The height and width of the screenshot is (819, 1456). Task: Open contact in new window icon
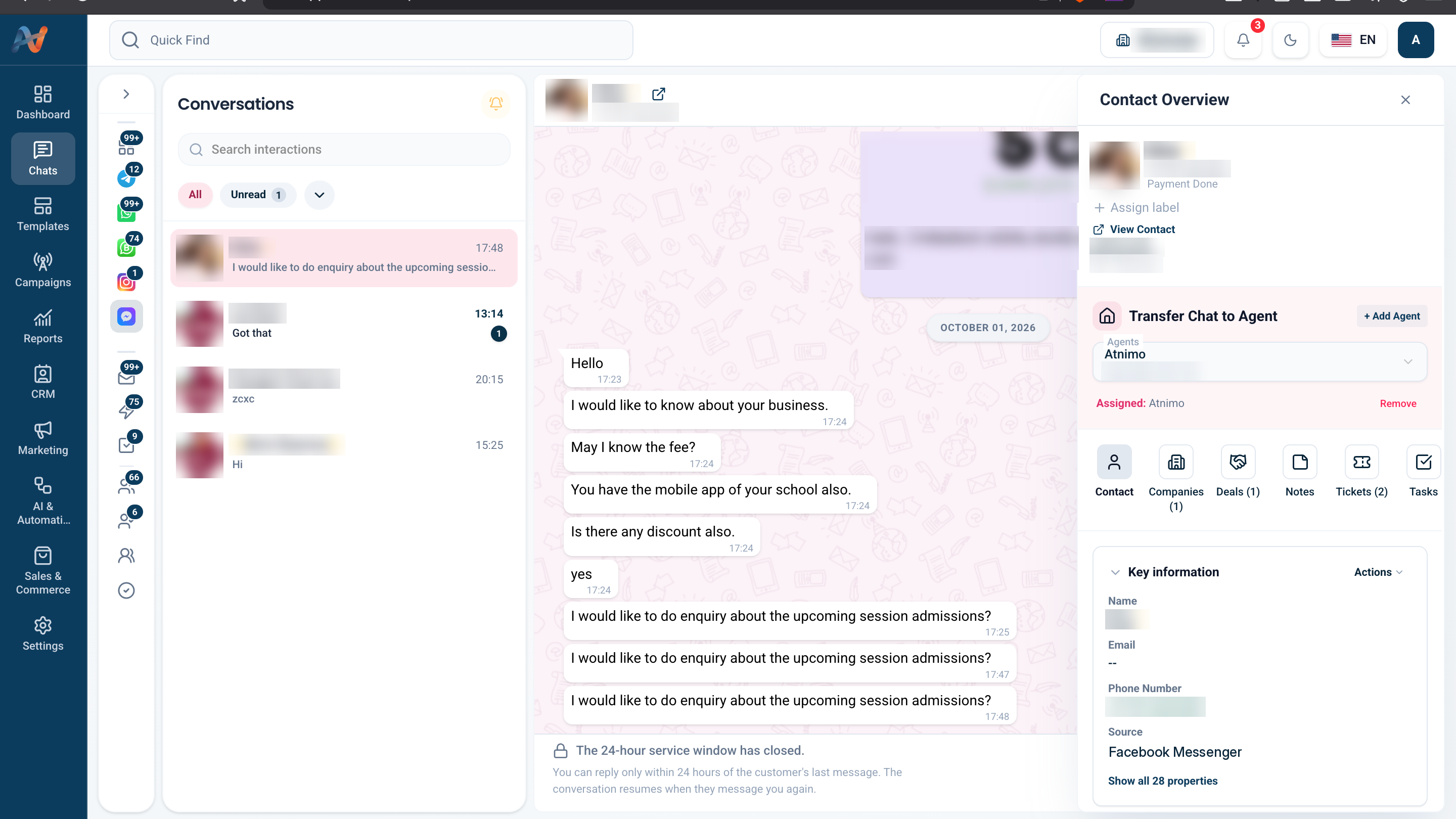(x=658, y=94)
